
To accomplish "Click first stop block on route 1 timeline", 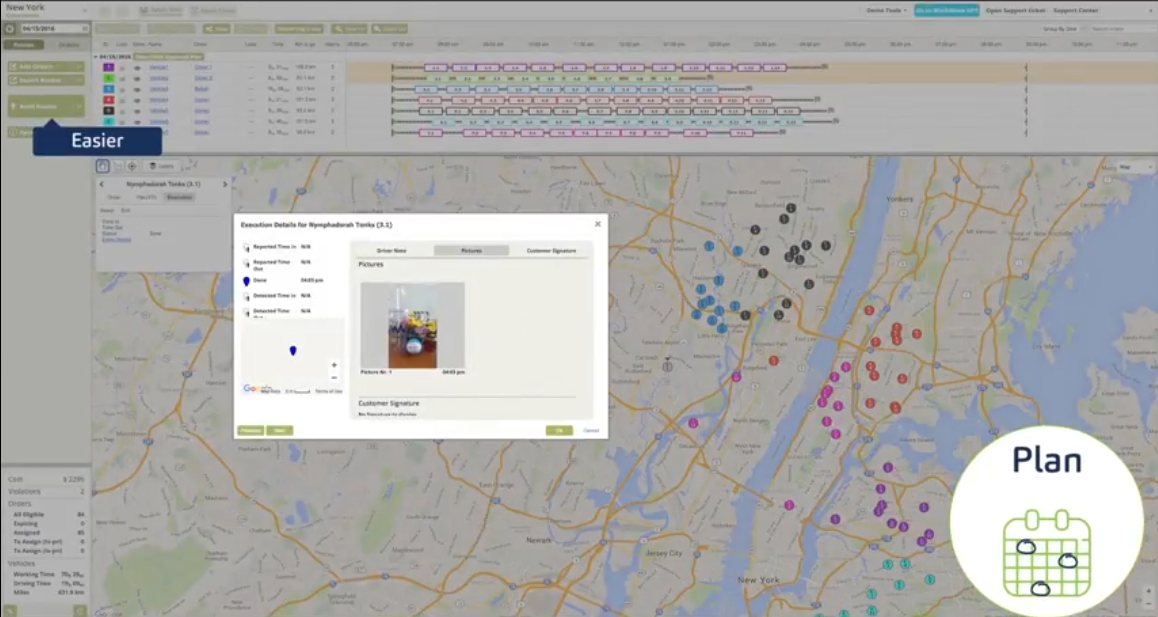I will click(x=436, y=67).
